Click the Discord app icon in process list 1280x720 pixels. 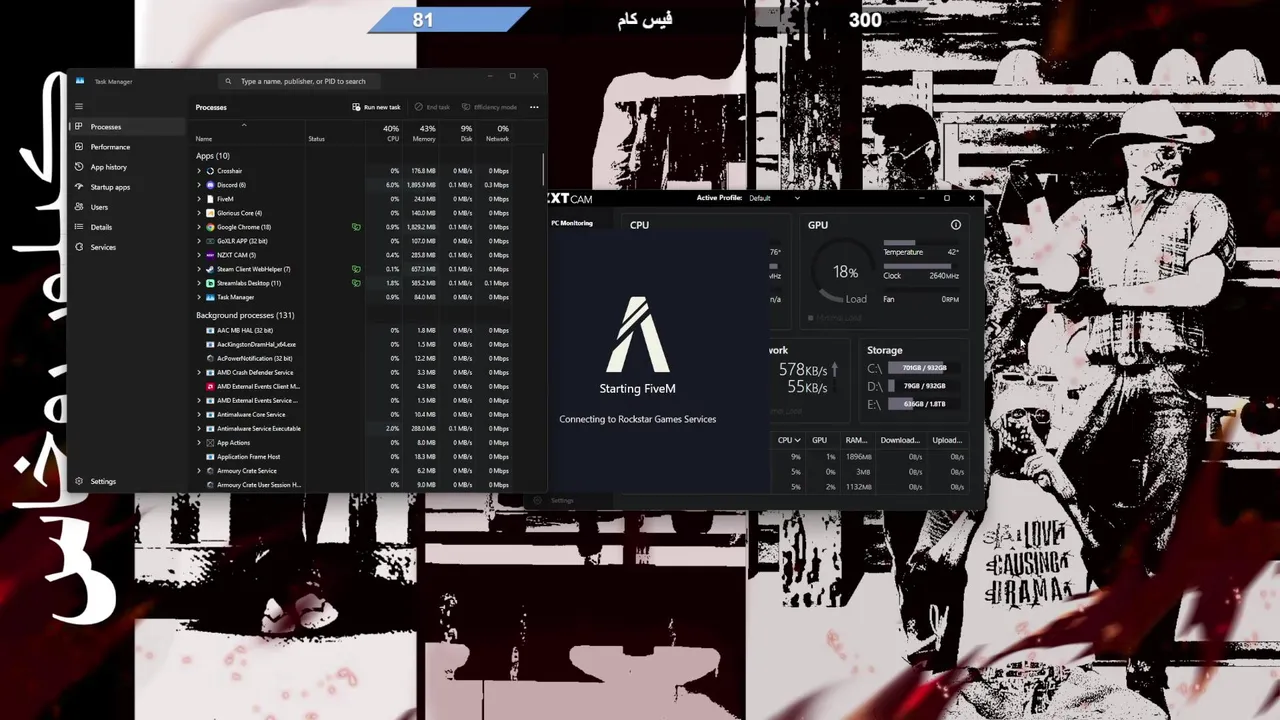[x=210, y=185]
